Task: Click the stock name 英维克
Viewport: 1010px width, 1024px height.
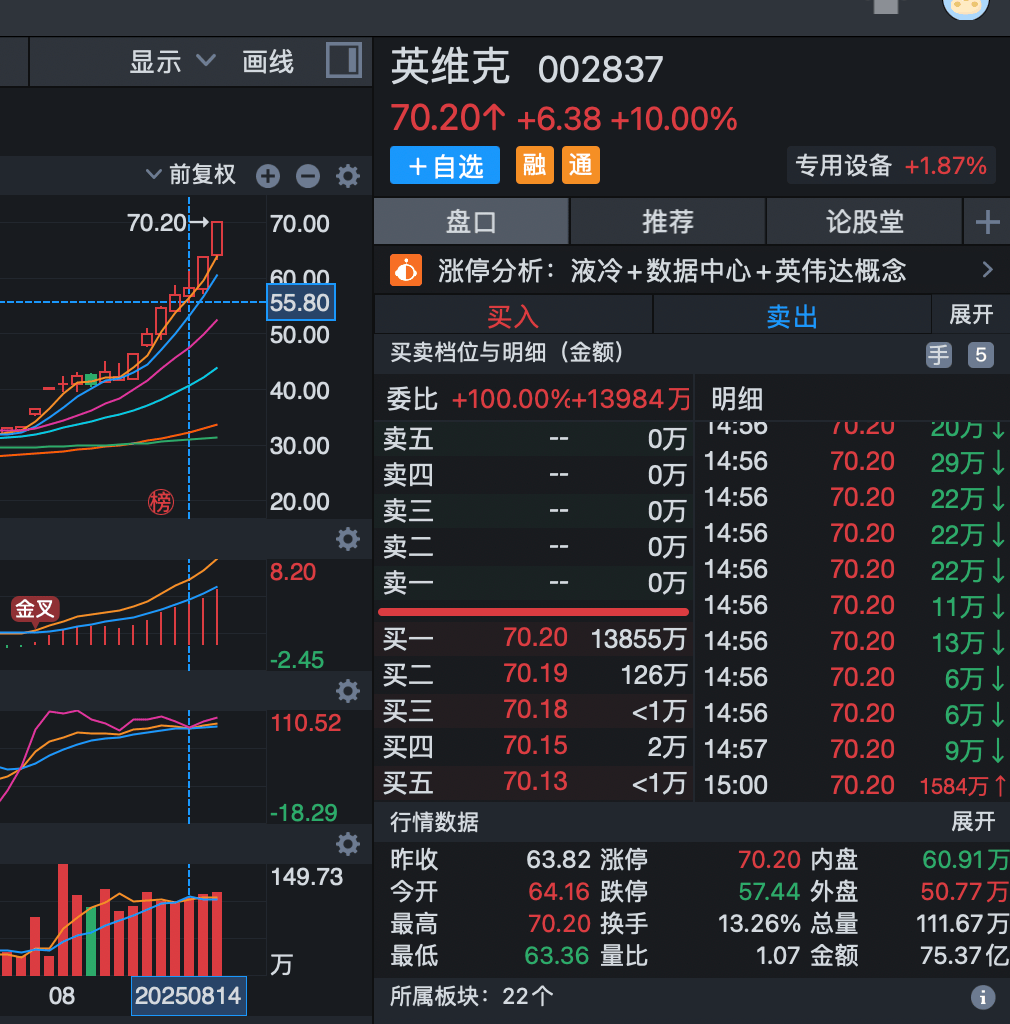Action: click(x=450, y=67)
